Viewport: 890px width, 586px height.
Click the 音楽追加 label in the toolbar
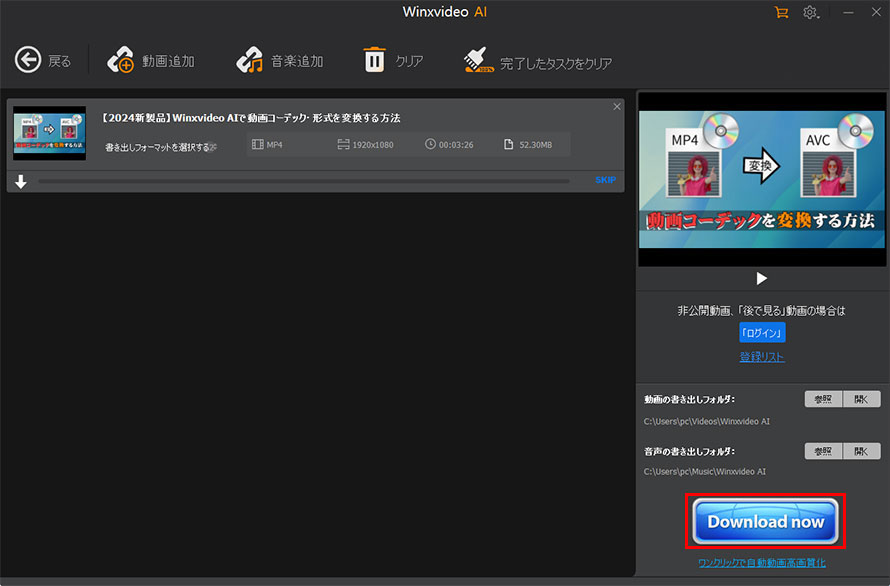(x=297, y=61)
